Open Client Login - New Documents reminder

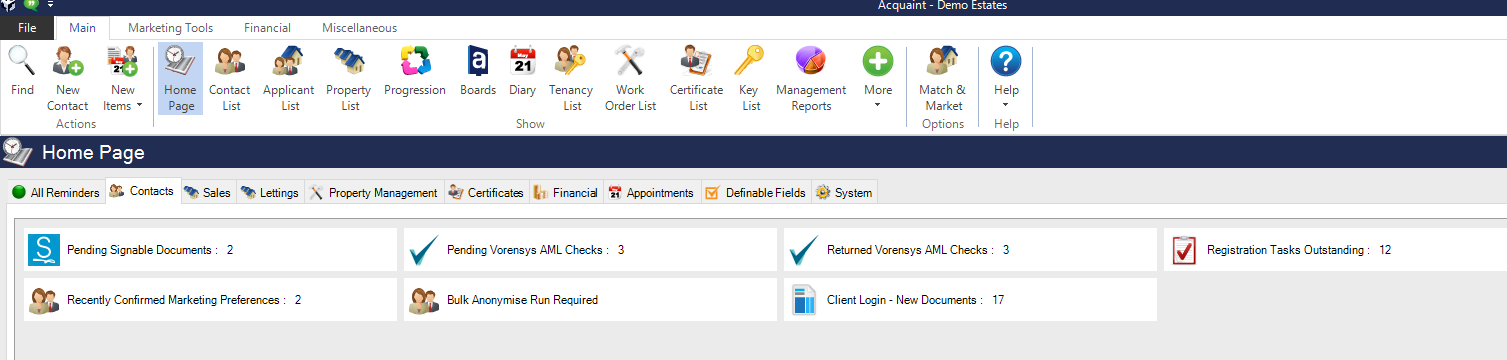(x=970, y=299)
